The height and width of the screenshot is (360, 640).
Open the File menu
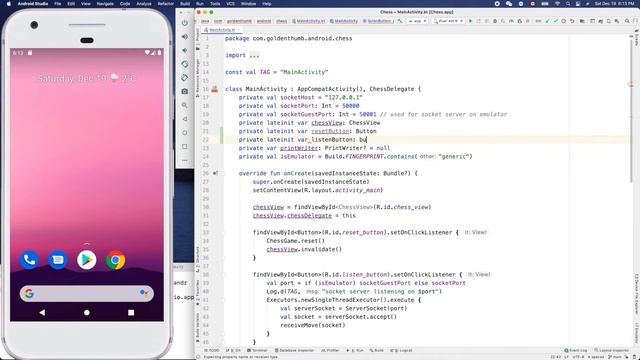tap(58, 4)
